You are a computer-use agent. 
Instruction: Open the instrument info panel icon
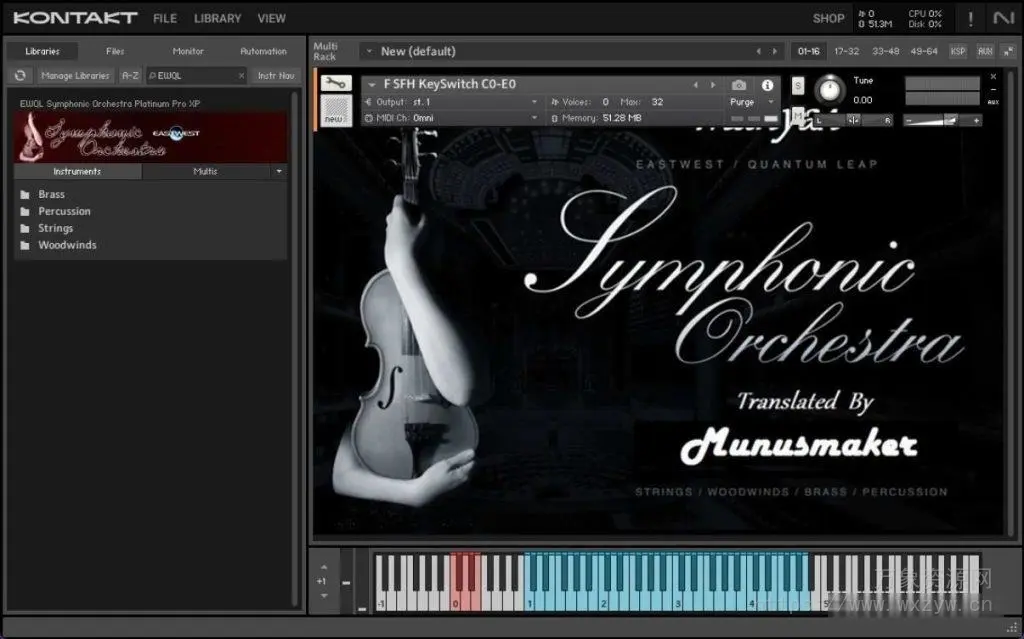pyautogui.click(x=766, y=84)
